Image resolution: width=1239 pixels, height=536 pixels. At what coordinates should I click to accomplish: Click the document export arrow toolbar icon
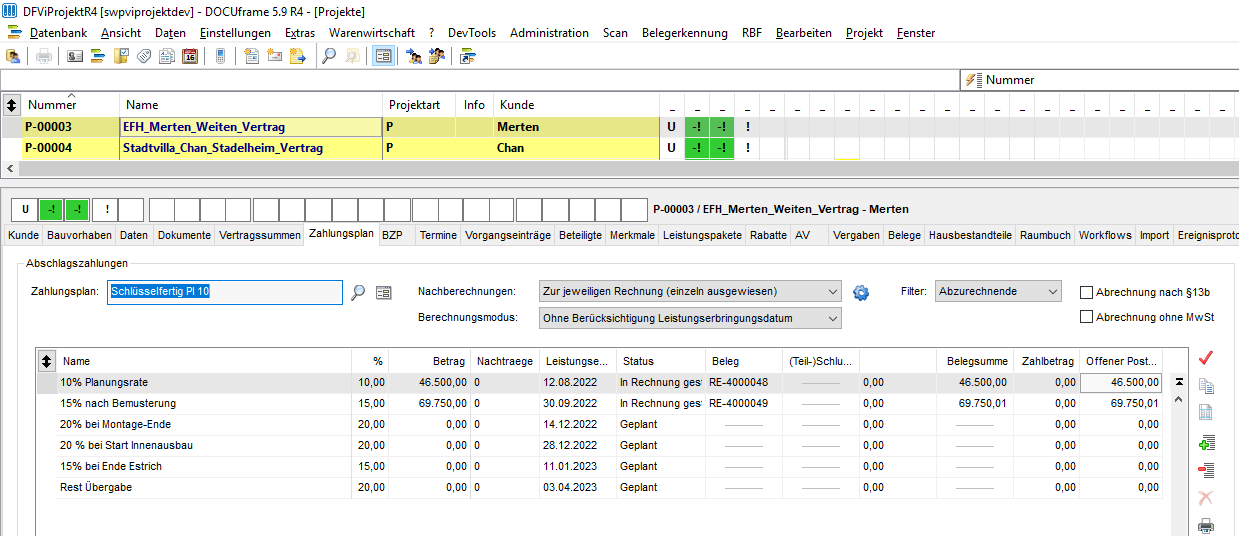coord(297,56)
